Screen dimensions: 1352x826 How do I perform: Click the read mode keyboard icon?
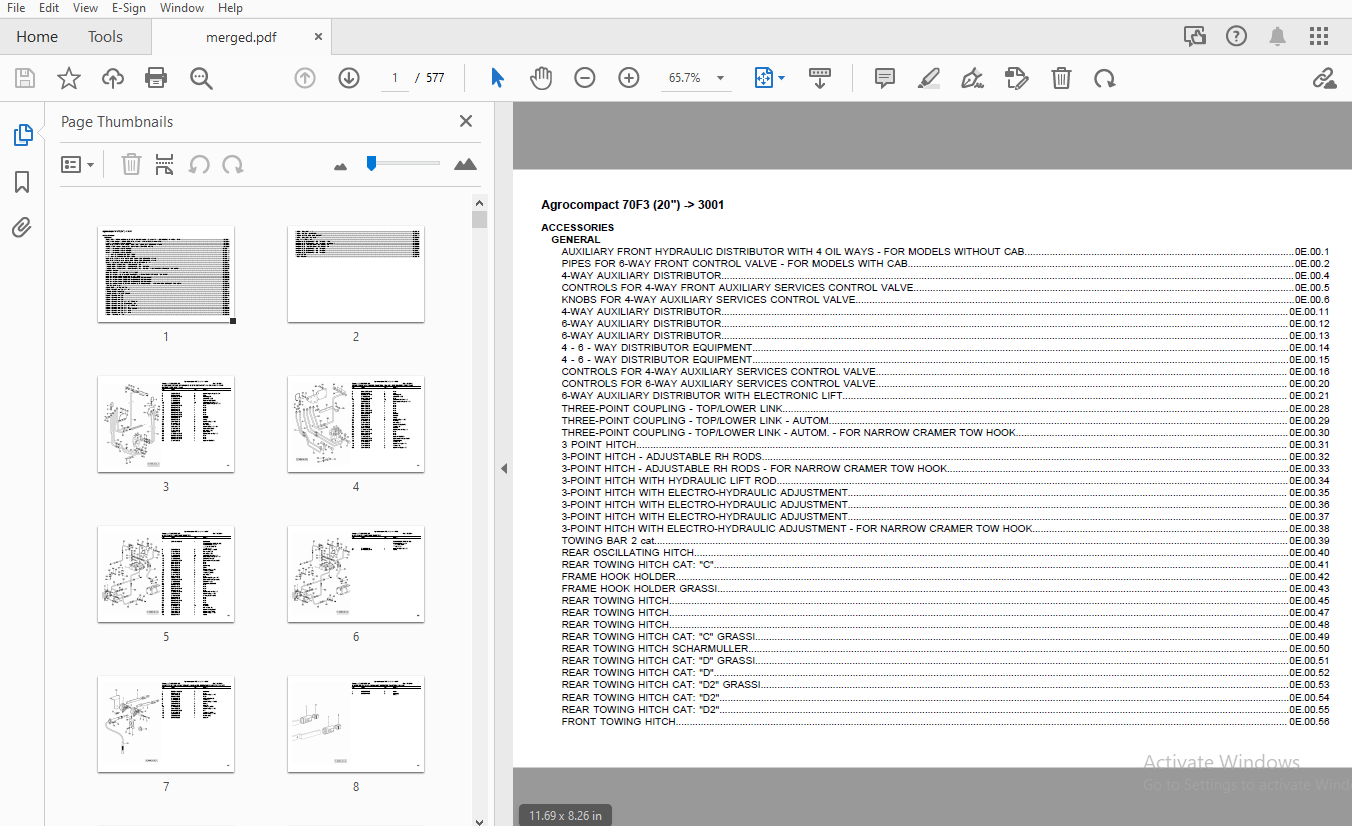(x=820, y=78)
